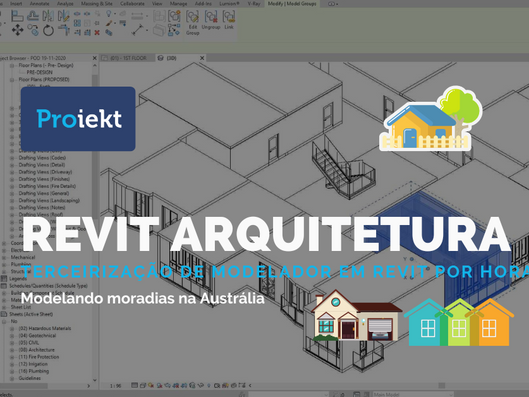Expand Drafting Views (Detail) node
The height and width of the screenshot is (397, 529).
[12, 165]
